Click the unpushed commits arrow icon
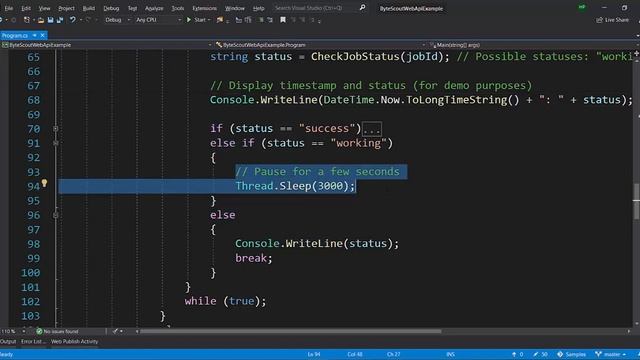Image resolution: width=640 pixels, height=360 pixels. click(x=514, y=354)
